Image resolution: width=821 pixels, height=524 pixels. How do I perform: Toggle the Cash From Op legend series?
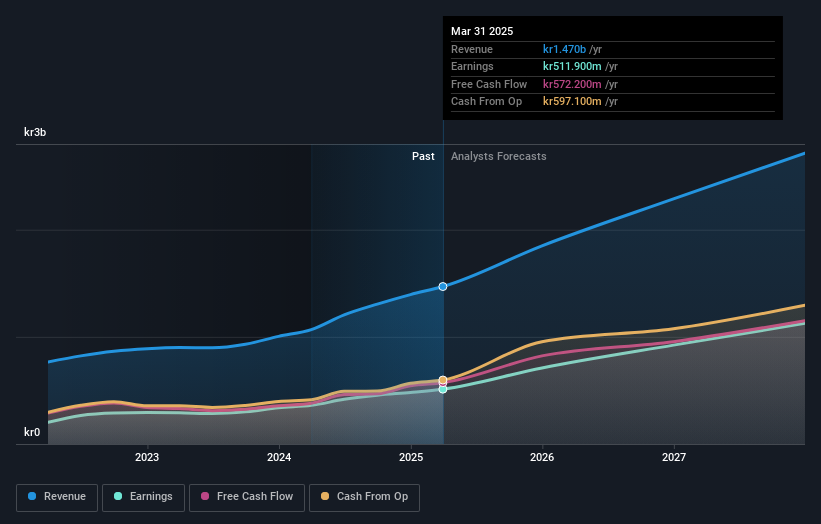pyautogui.click(x=364, y=497)
